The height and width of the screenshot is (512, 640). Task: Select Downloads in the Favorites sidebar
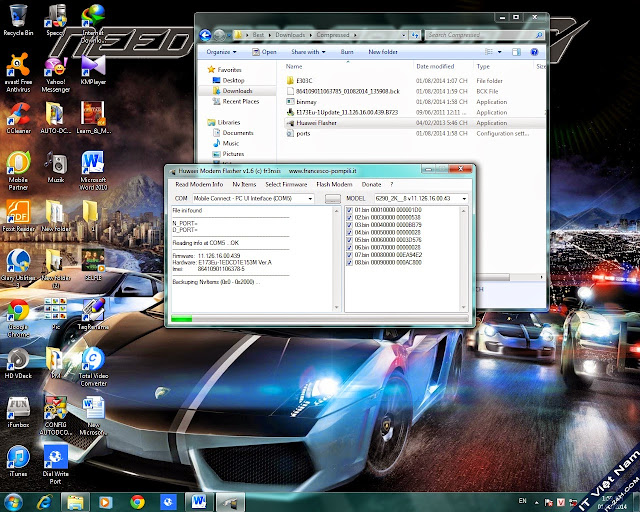[x=237, y=91]
